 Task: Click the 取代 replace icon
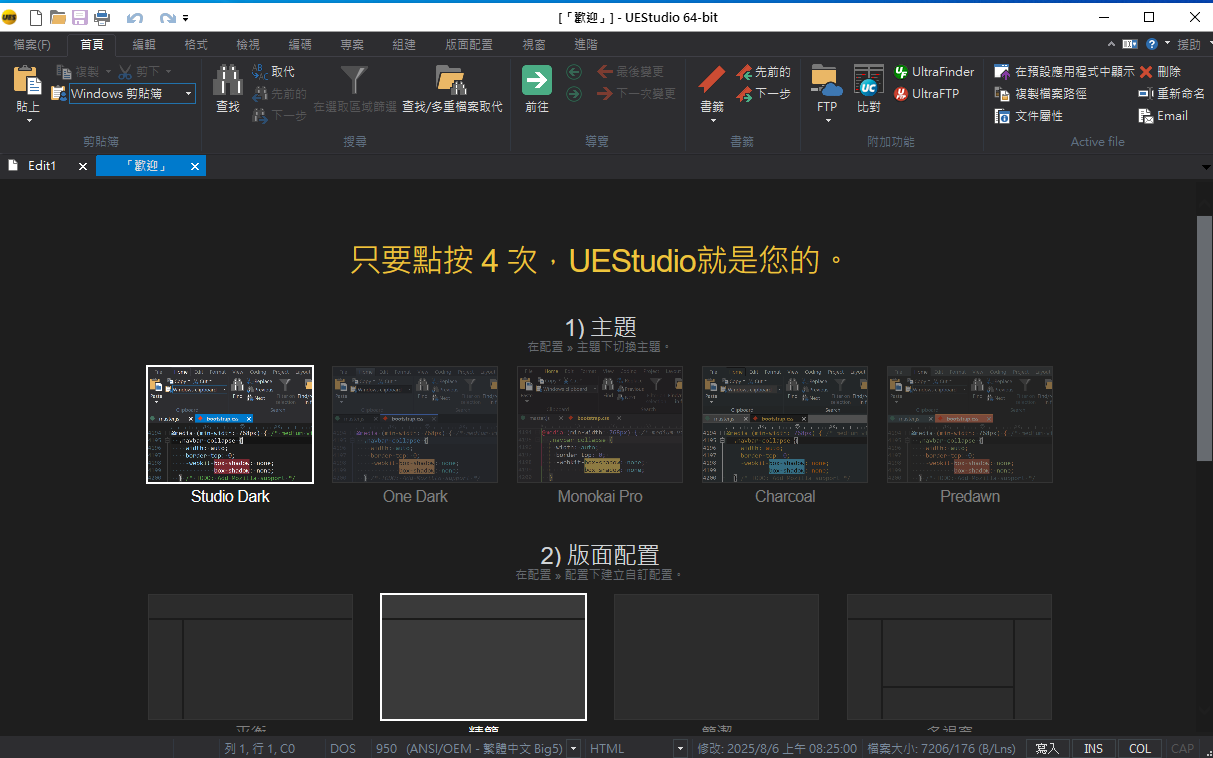(x=273, y=72)
